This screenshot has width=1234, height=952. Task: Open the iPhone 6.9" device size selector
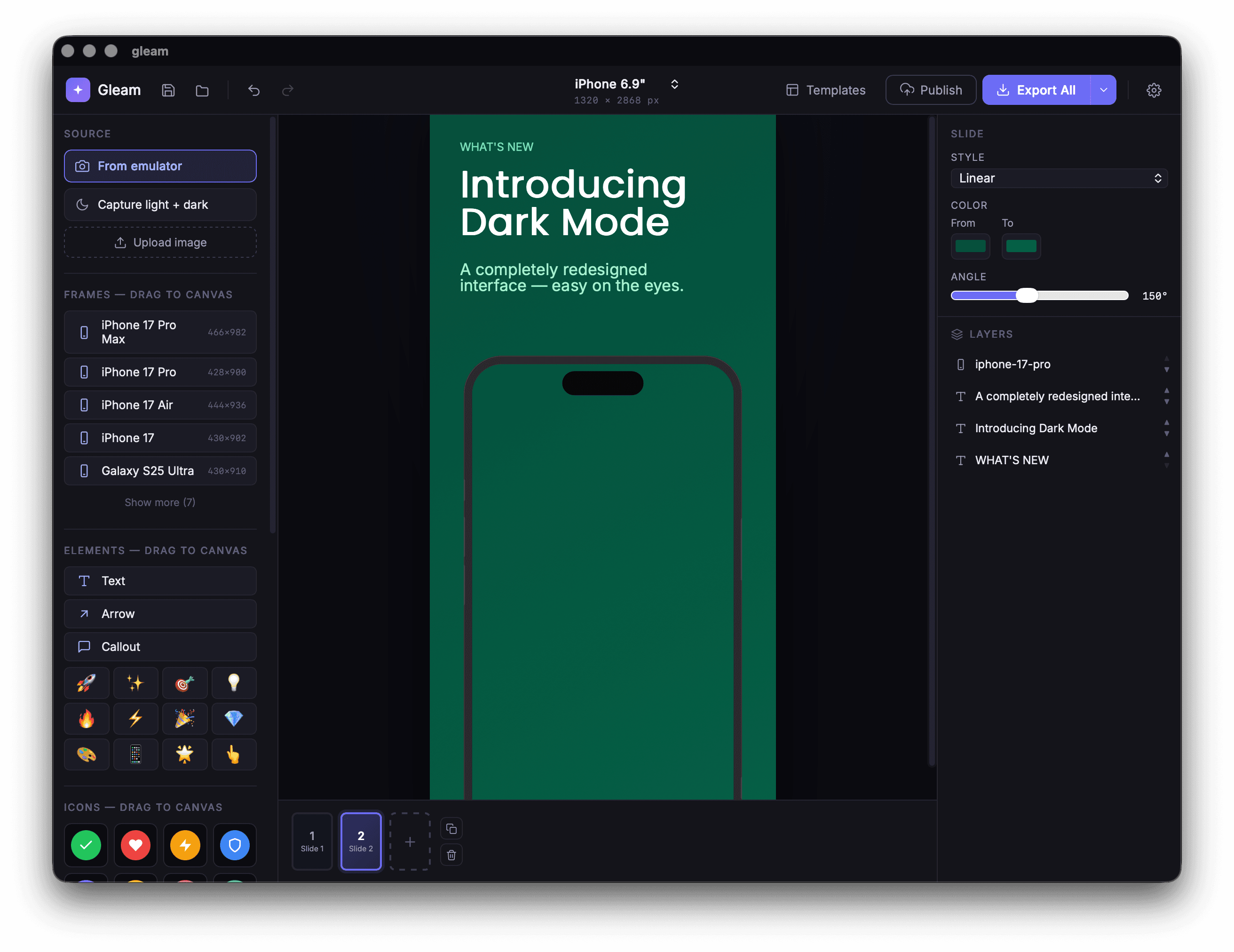(x=625, y=90)
